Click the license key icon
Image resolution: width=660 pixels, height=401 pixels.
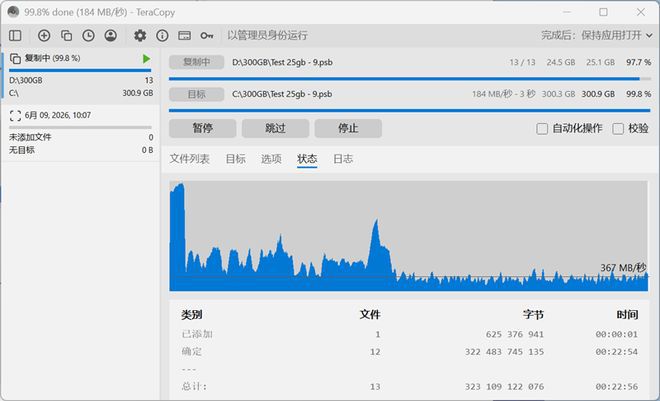point(207,36)
